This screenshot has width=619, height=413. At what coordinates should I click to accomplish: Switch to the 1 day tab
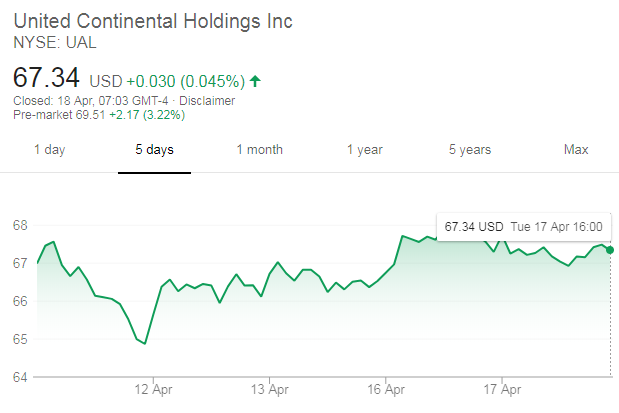point(49,150)
